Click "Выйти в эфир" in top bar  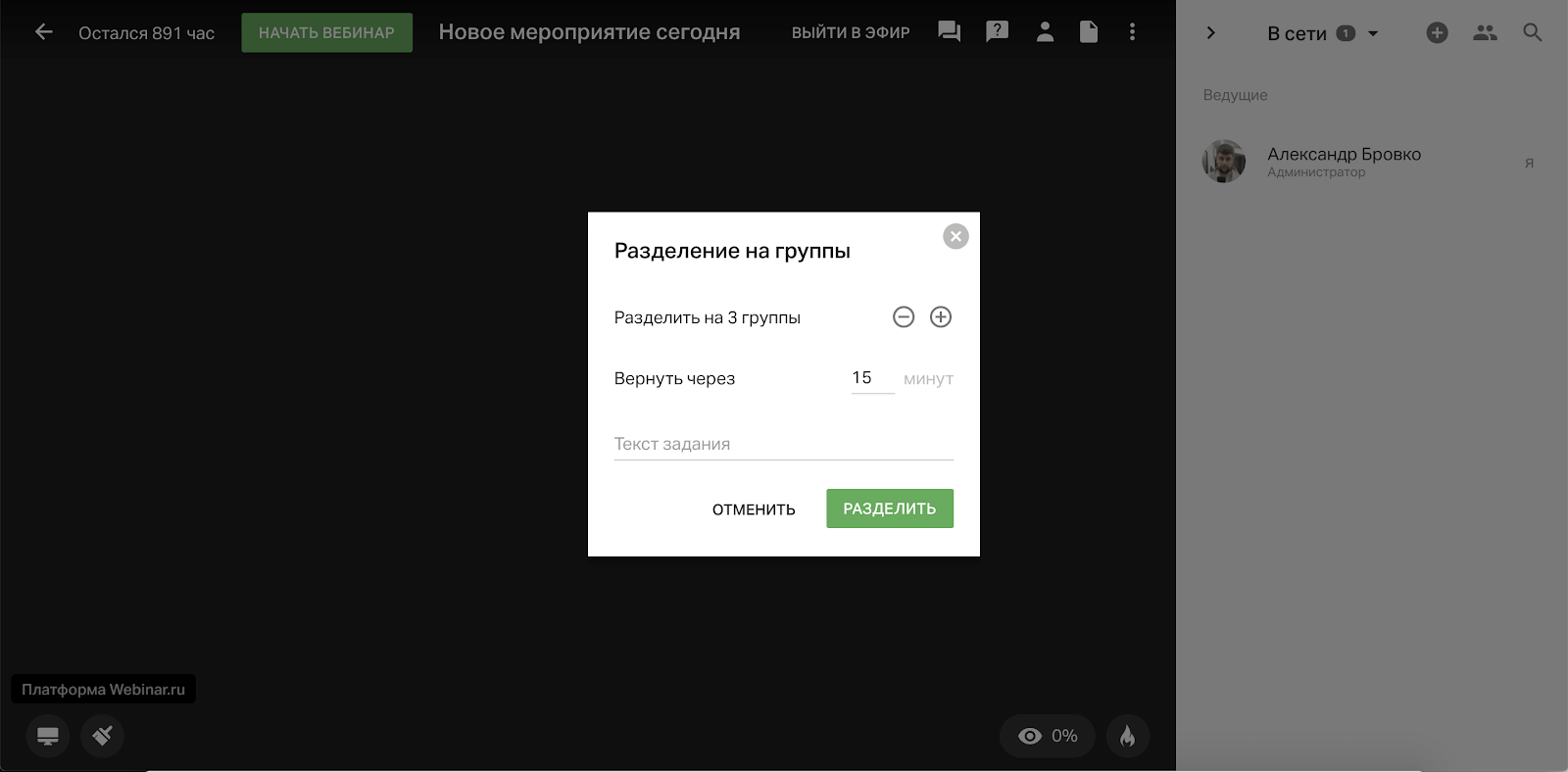pyautogui.click(x=851, y=32)
